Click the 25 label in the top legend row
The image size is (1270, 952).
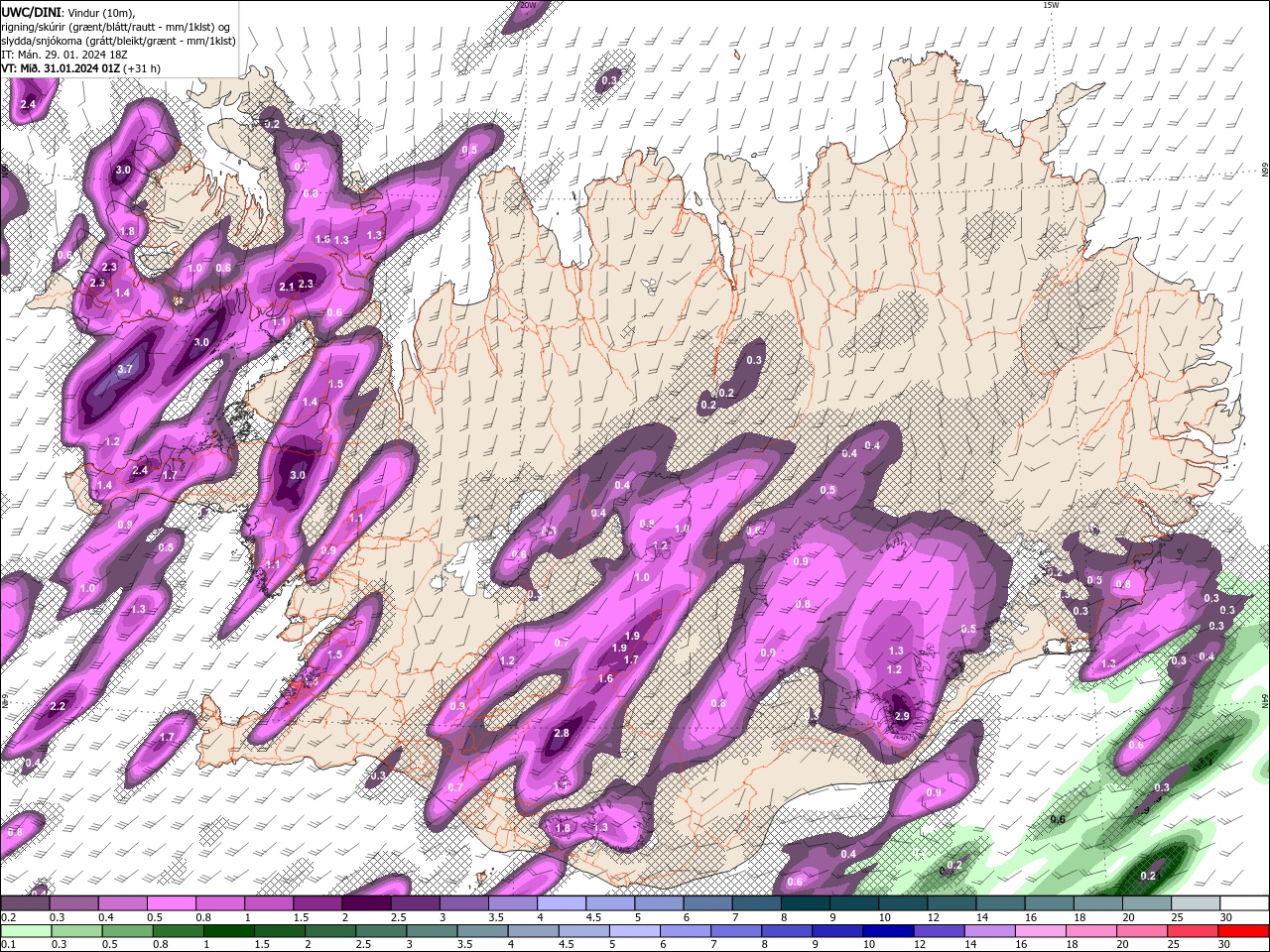tap(1177, 917)
